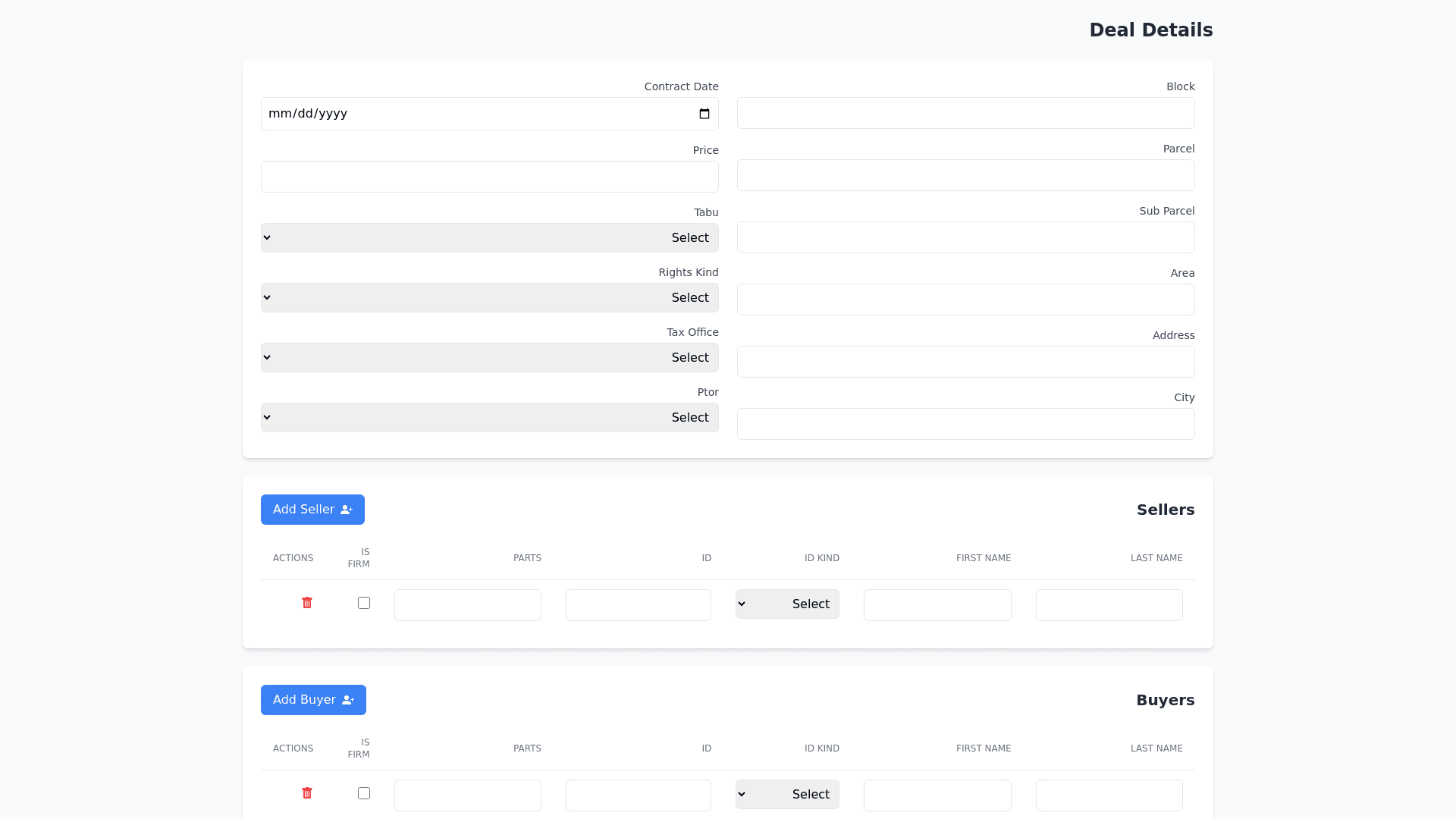This screenshot has width=1456, height=819.
Task: Click into the Price field
Action: (x=489, y=177)
